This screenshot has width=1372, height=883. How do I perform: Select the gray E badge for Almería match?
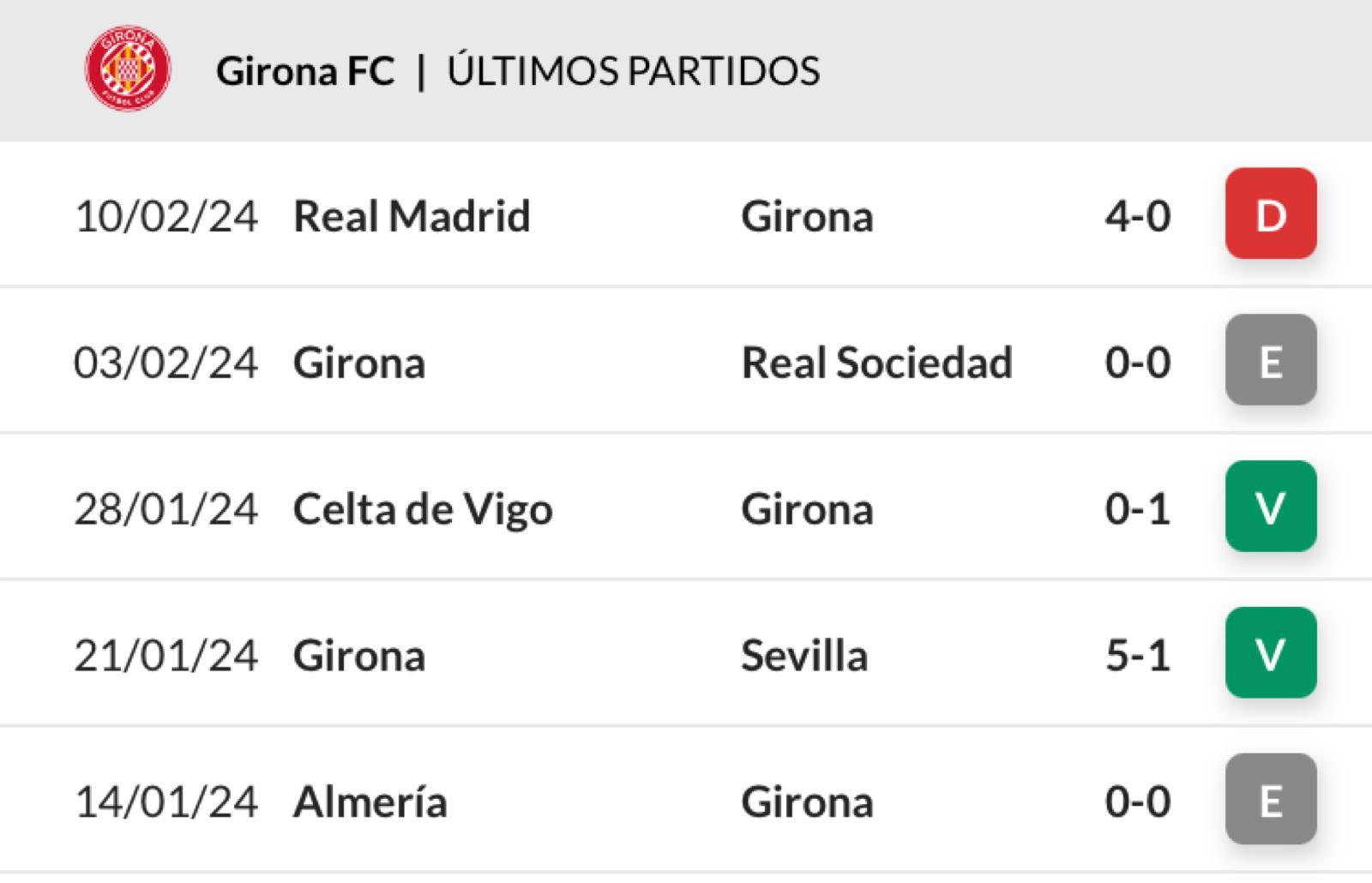[1271, 800]
